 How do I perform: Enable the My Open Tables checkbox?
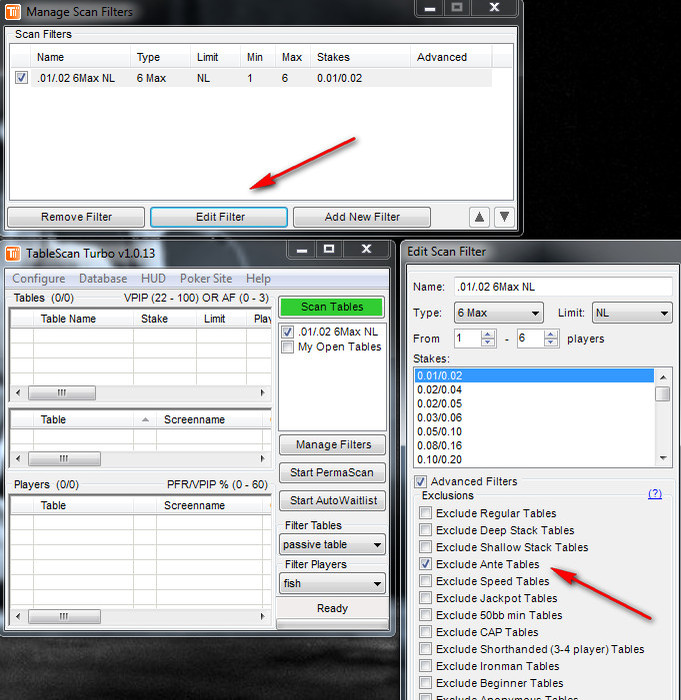tap(288, 347)
